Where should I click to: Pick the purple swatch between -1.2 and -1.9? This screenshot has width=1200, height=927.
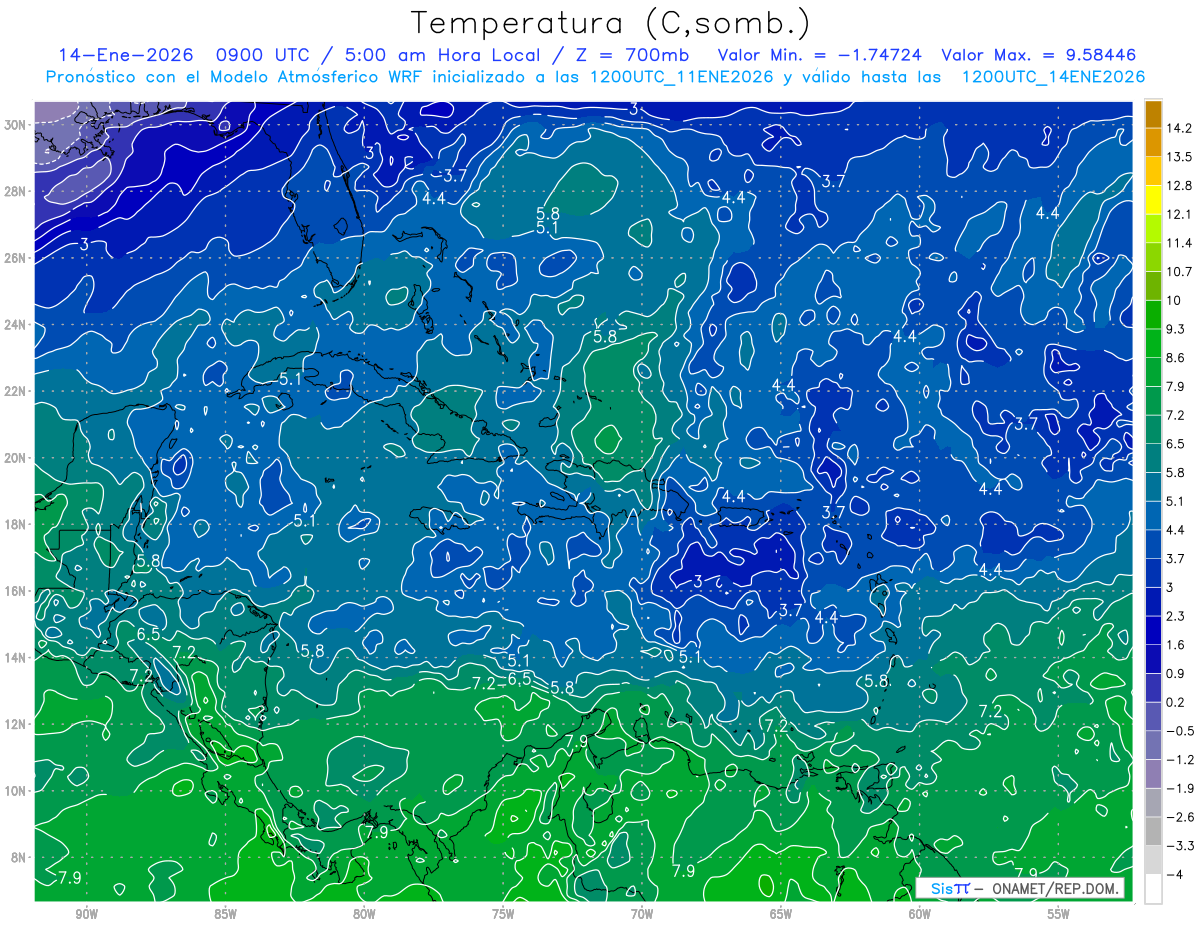[1153, 774]
